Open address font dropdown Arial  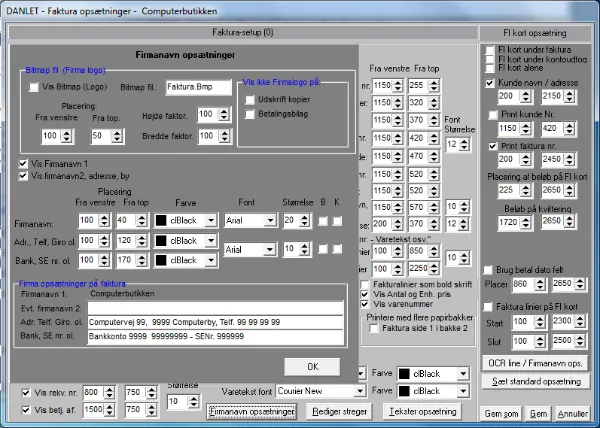click(x=269, y=250)
